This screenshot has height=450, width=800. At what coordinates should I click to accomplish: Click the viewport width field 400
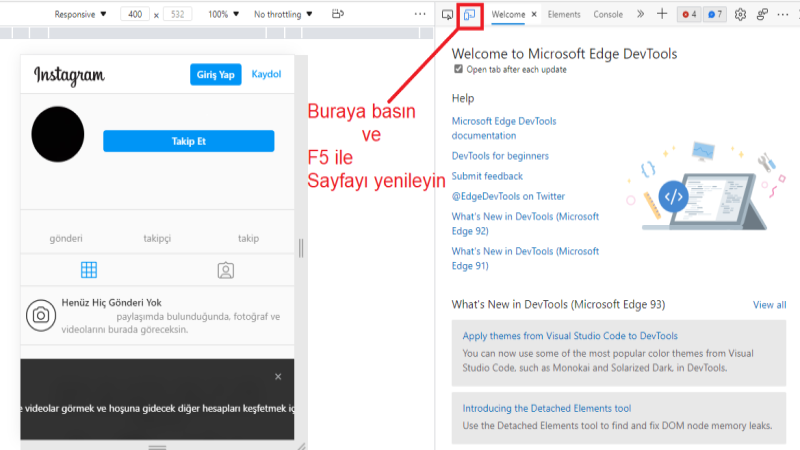tap(135, 14)
